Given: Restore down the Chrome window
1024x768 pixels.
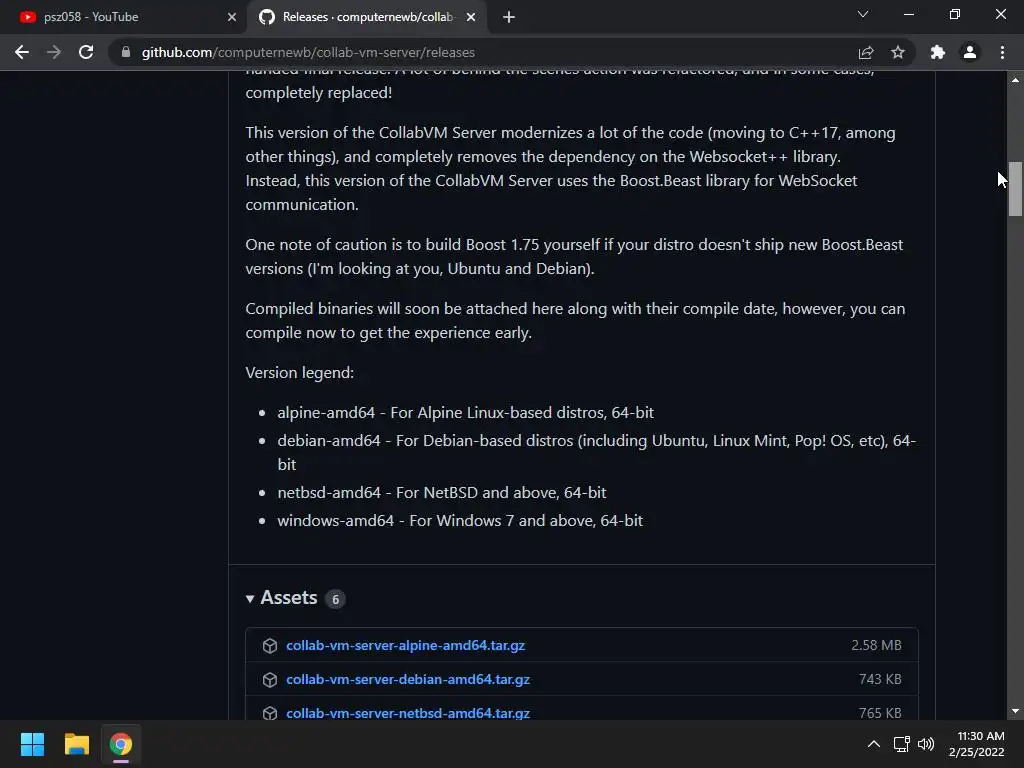Looking at the screenshot, I should point(955,14).
